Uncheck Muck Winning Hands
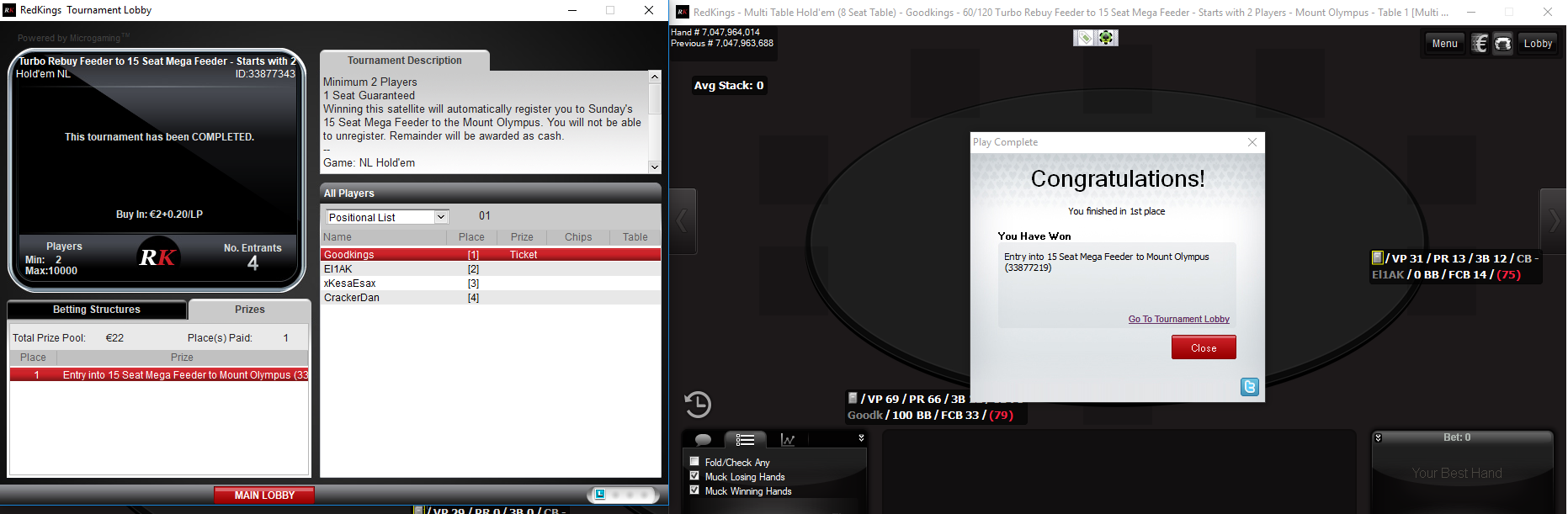1568x514 pixels. (x=694, y=490)
